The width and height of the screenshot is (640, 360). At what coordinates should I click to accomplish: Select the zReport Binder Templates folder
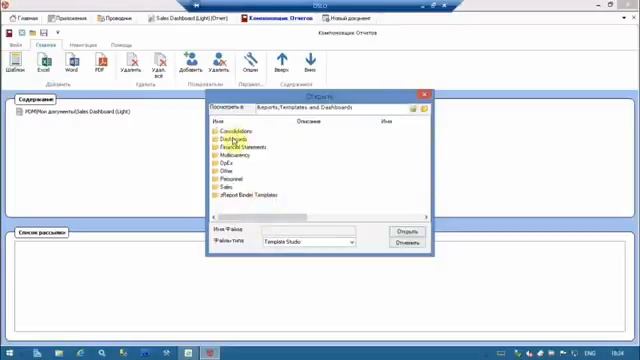coord(245,195)
